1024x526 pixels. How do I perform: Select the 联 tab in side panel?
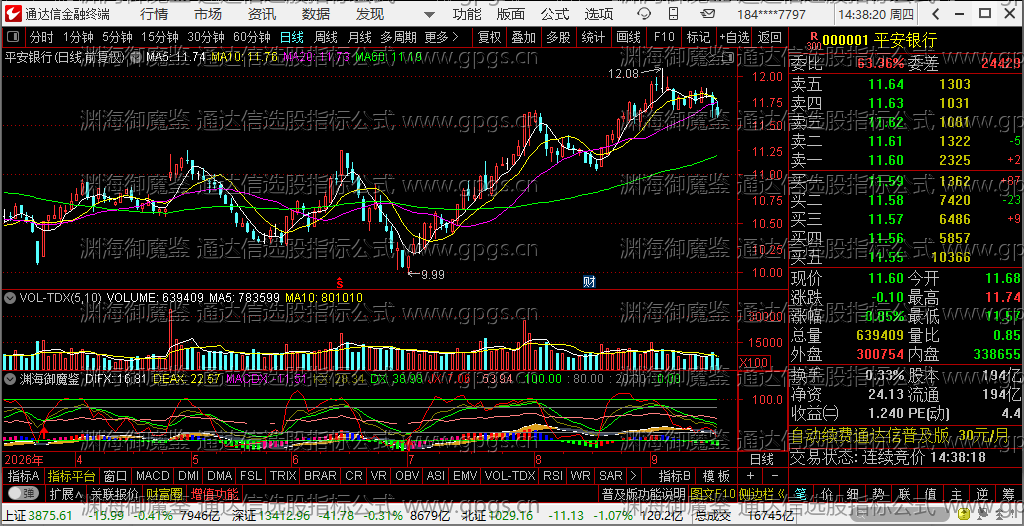(x=905, y=493)
